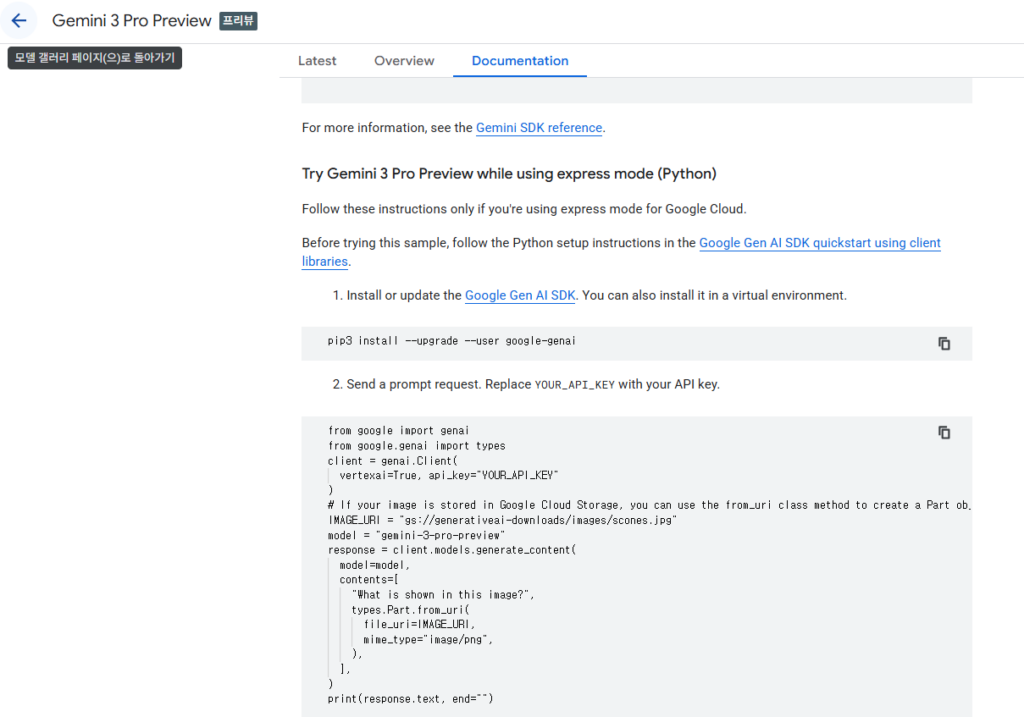Screen dimensions: 1024x717
Task: Copy the Python sample code block
Action: pos(943,432)
